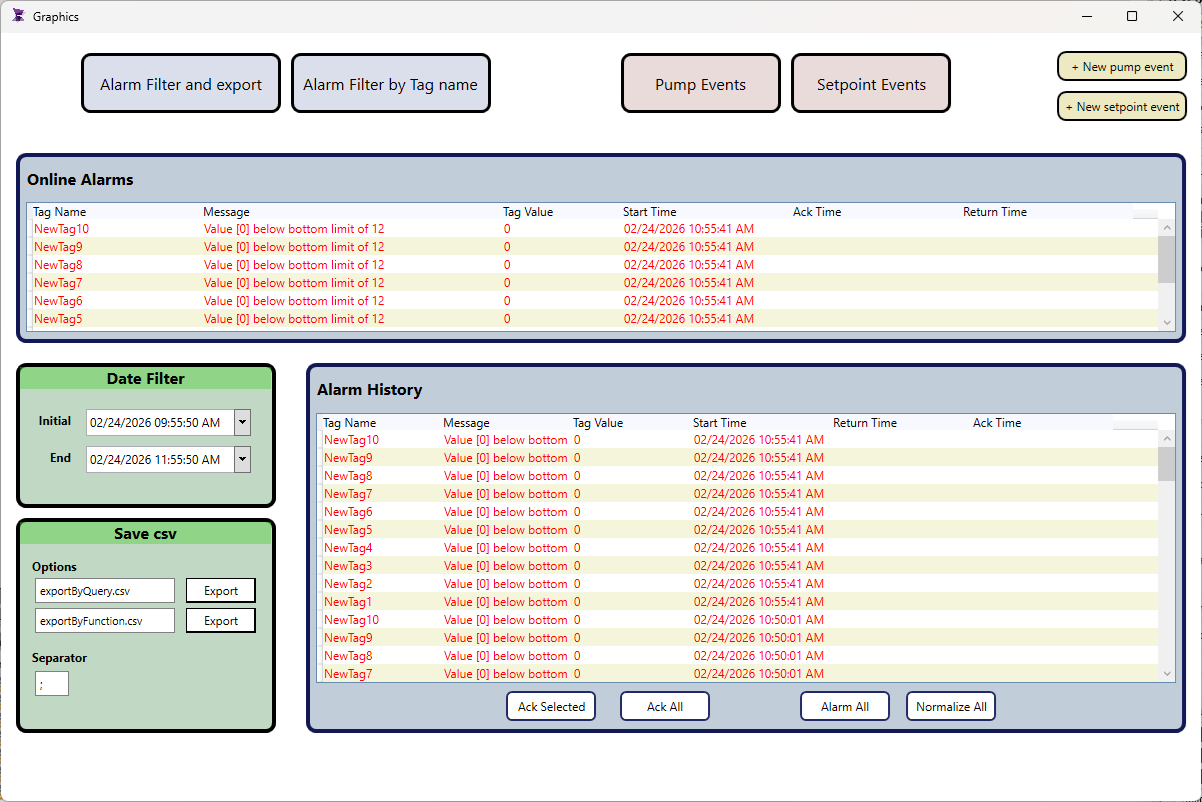
Task: Click the Graphics app icon in title bar
Action: click(x=18, y=16)
